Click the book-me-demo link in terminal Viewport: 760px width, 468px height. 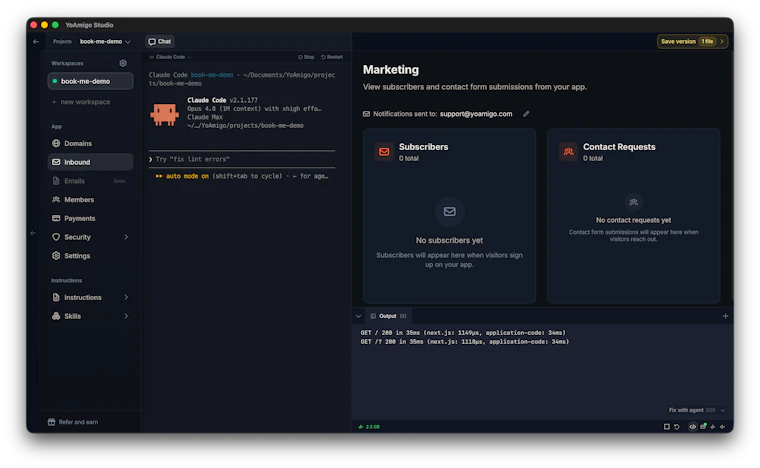(x=212, y=75)
